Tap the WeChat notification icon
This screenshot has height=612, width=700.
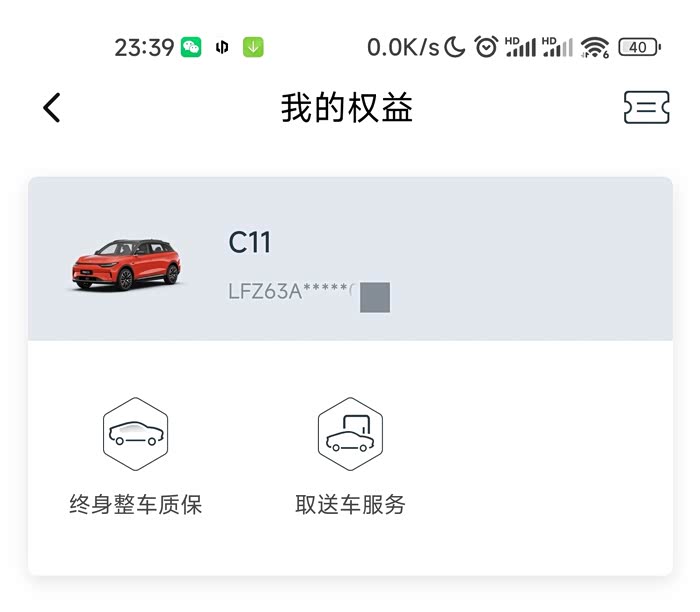[x=191, y=47]
